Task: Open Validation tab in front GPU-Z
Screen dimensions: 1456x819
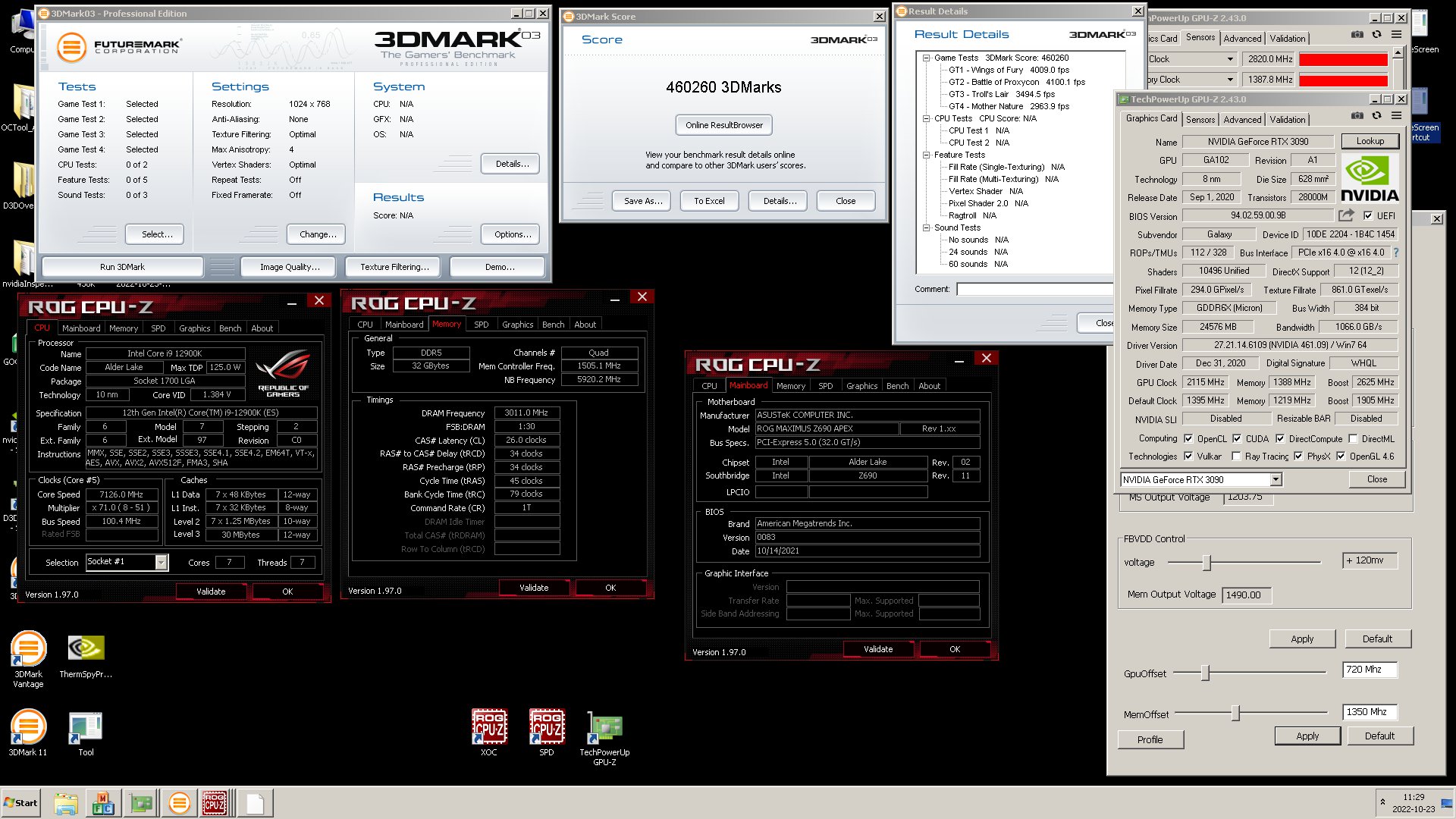Action: [1288, 119]
